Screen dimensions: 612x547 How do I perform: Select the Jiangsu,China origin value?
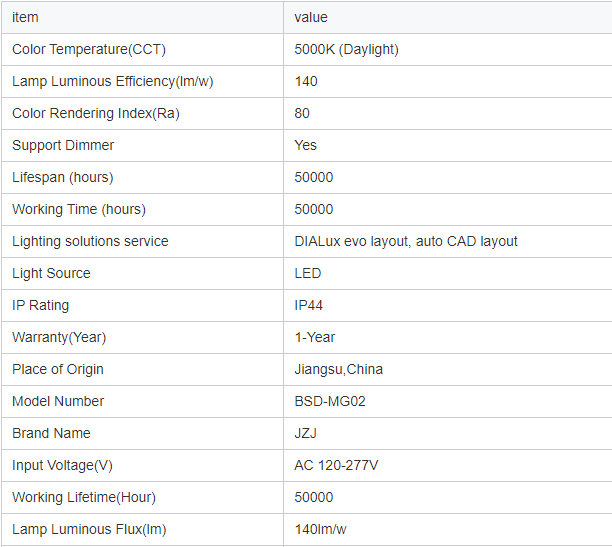pyautogui.click(x=339, y=369)
